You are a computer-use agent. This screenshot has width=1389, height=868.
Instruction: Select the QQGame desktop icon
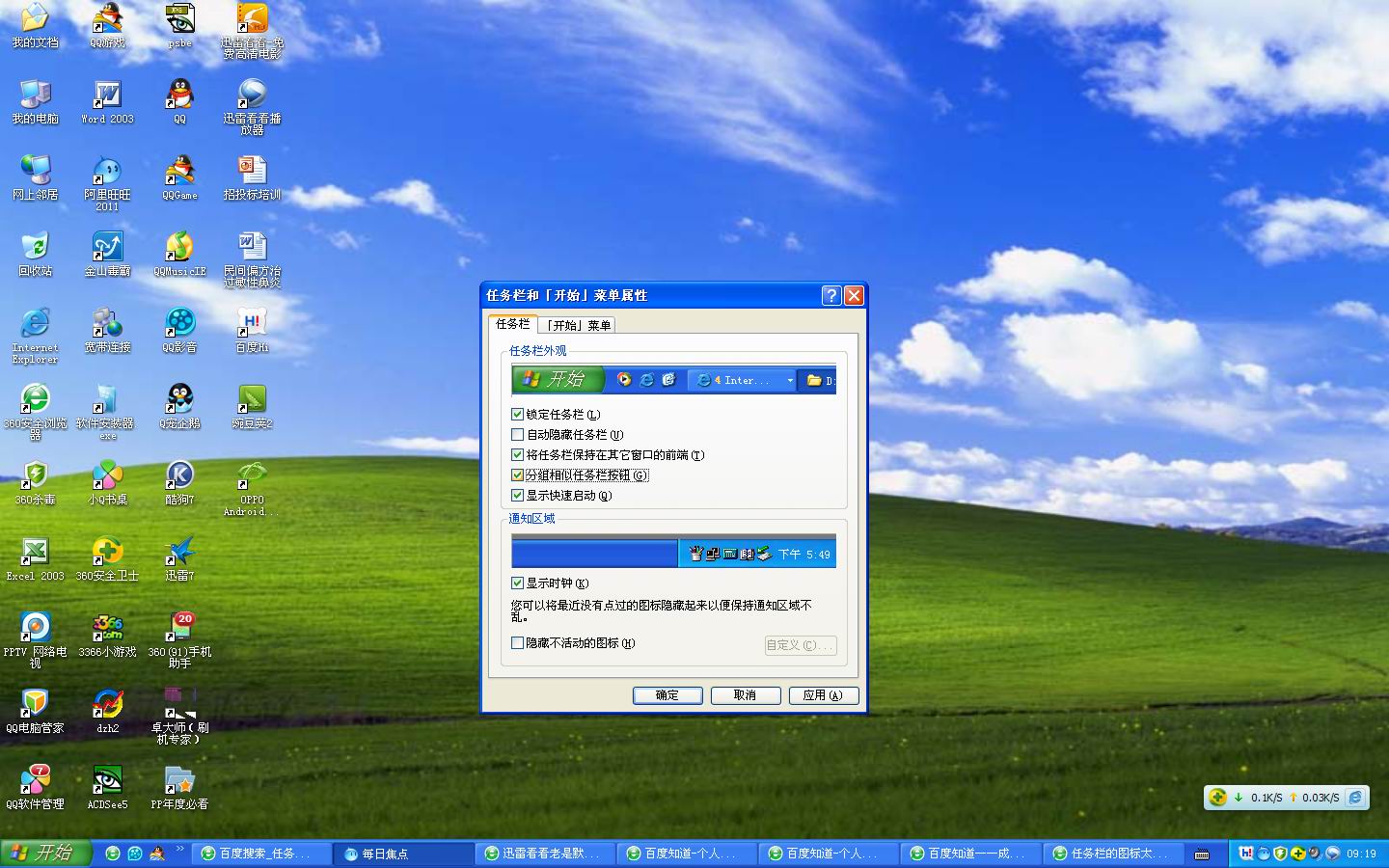click(x=179, y=178)
